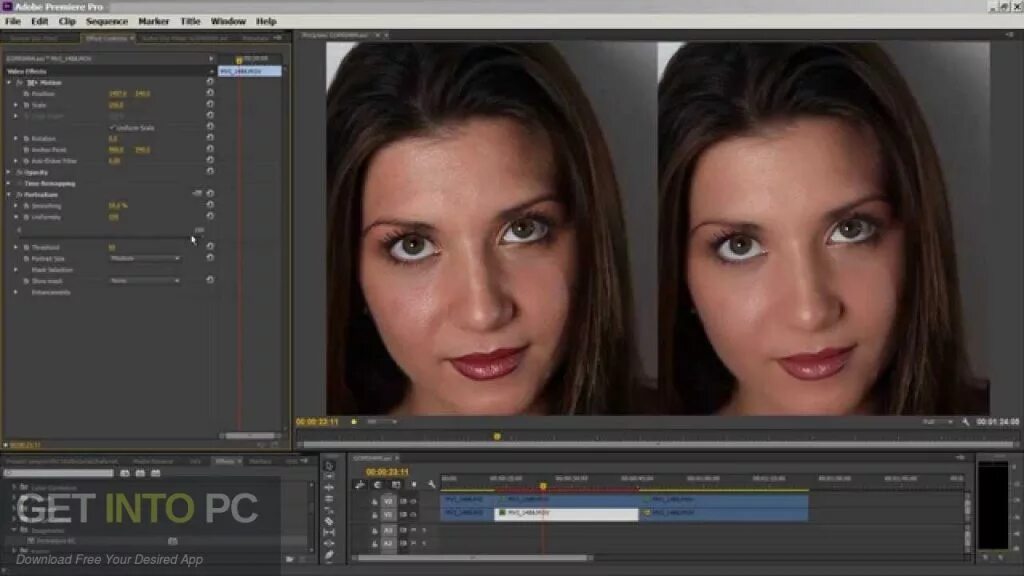1024x576 pixels.
Task: Click the V2 track target label
Action: [389, 502]
